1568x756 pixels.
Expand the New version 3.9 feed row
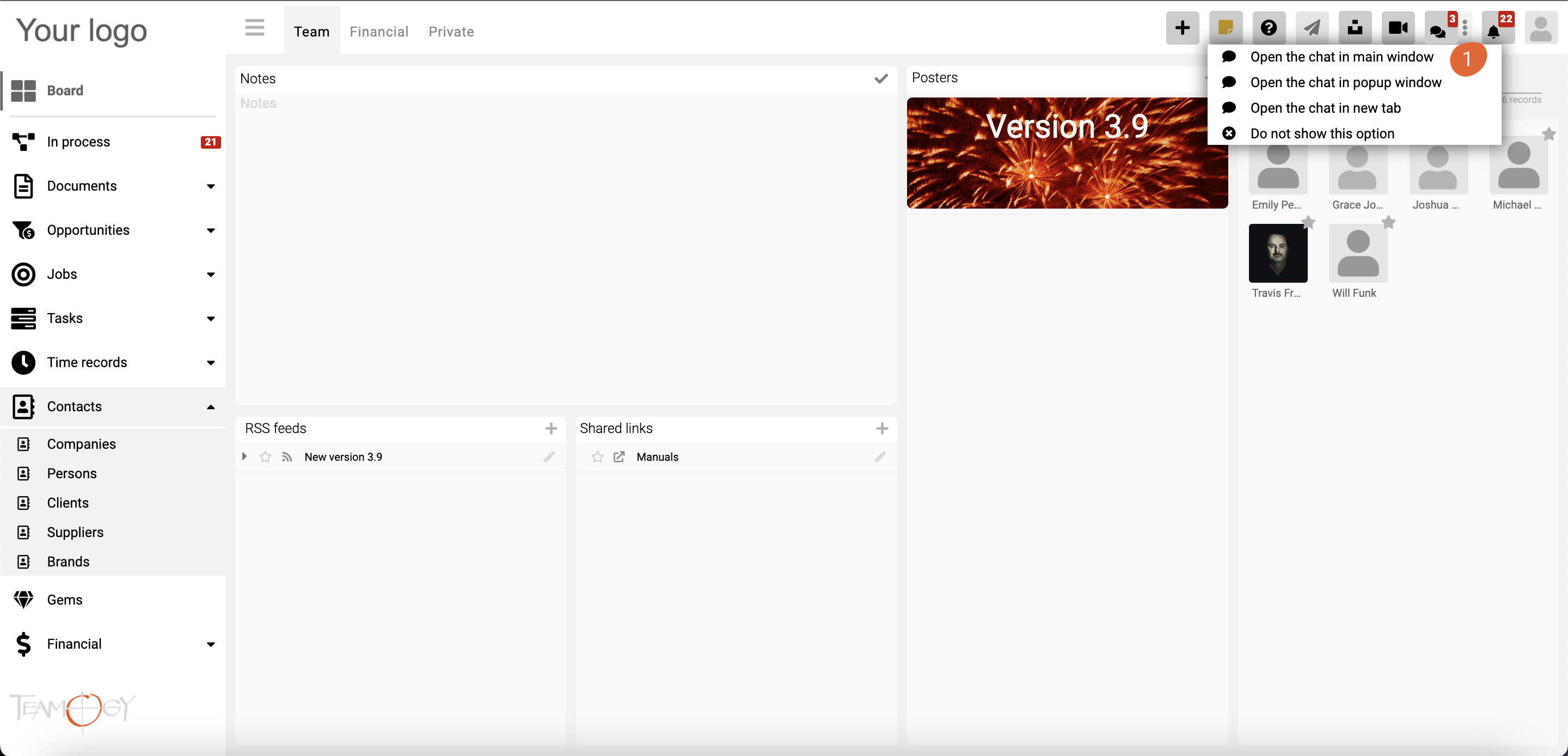244,457
